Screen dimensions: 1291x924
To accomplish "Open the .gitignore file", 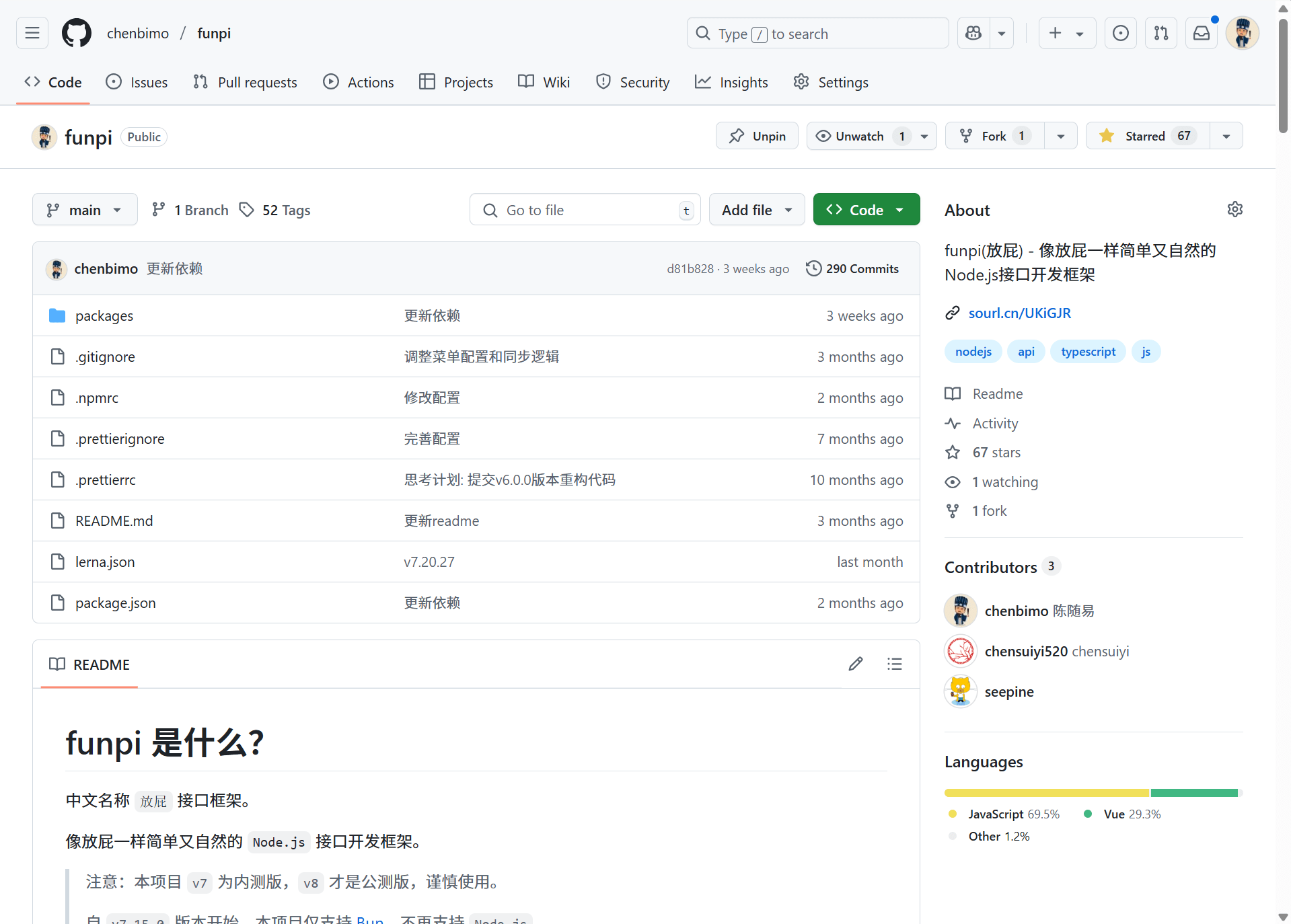I will [x=105, y=356].
